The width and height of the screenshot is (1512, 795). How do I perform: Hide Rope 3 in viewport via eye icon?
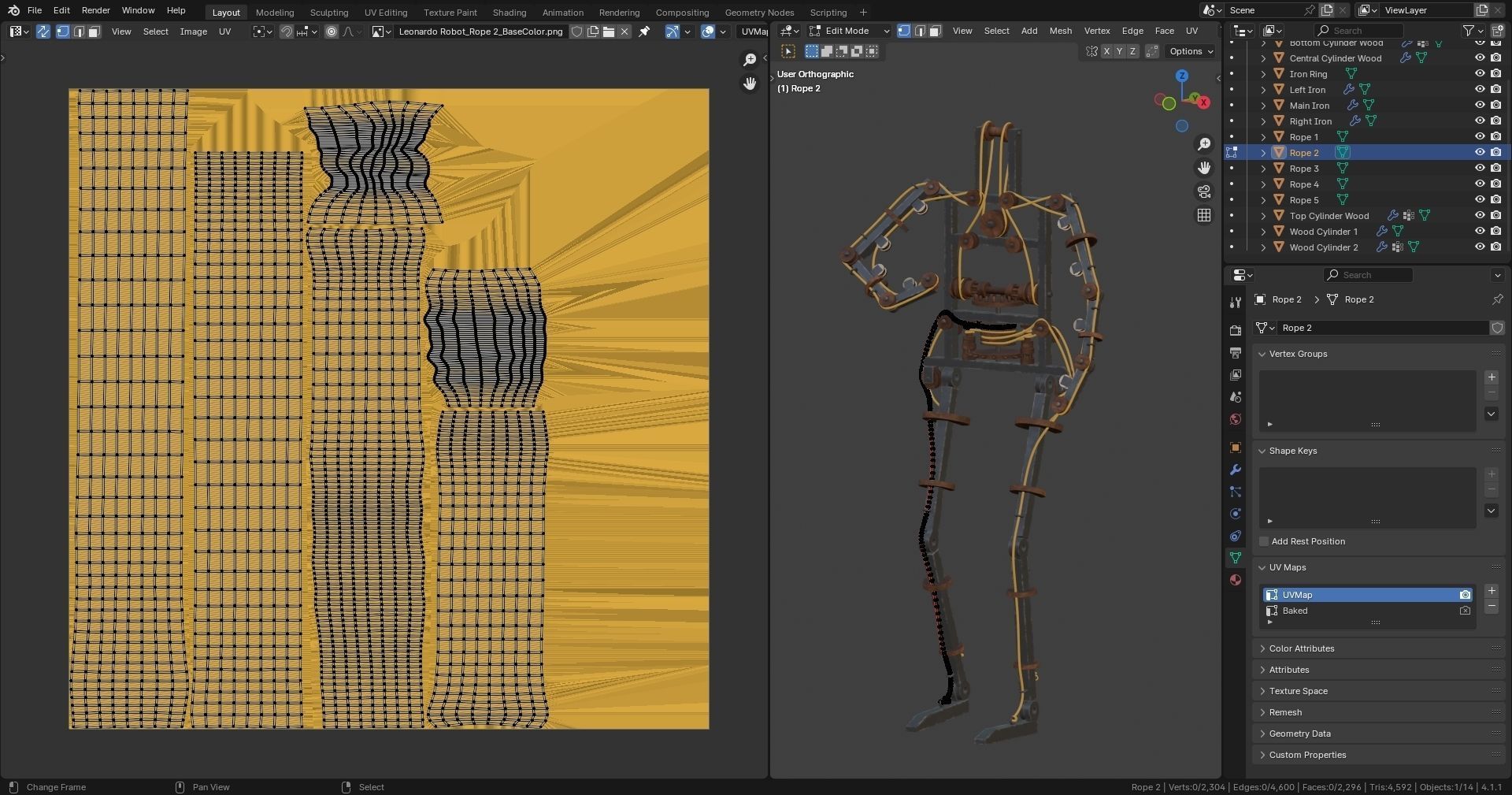1480,168
